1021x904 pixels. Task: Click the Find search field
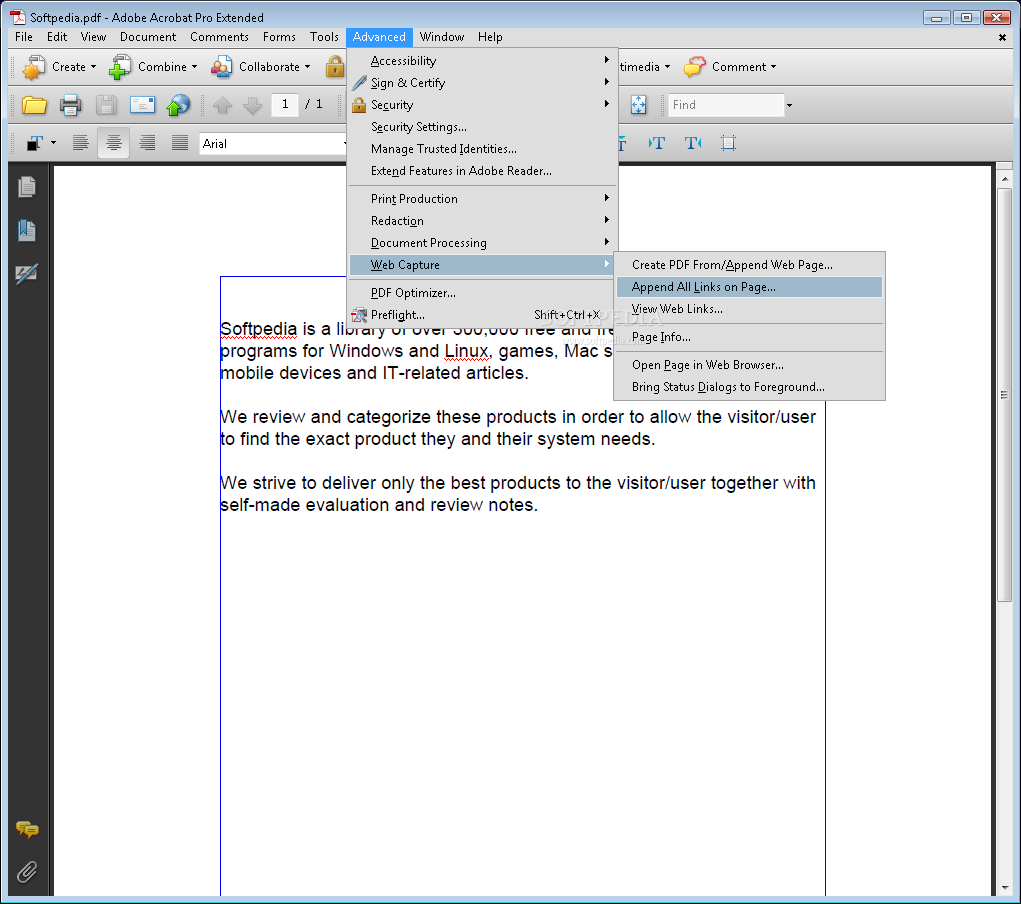726,105
